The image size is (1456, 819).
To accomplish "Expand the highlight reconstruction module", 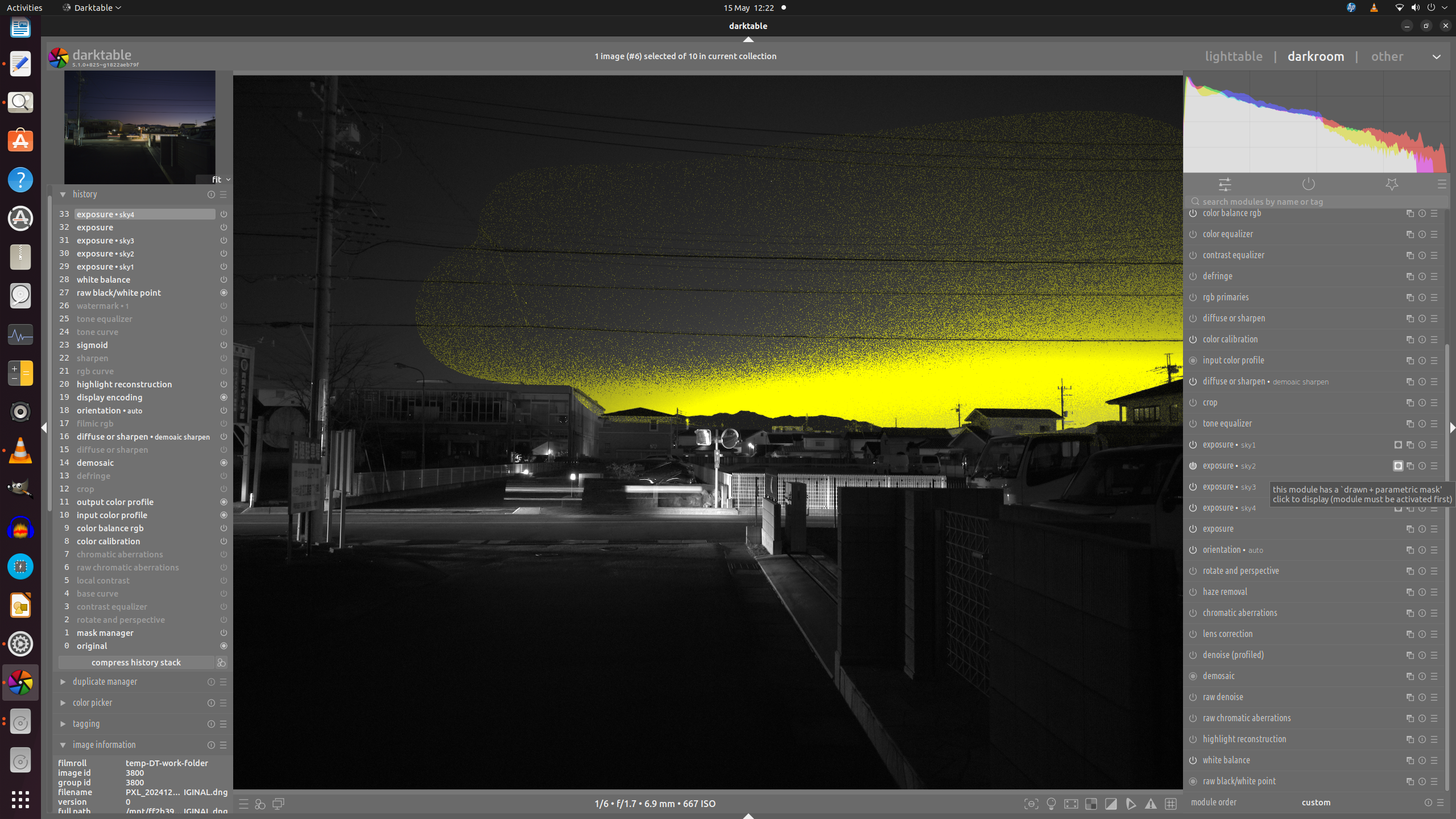I will [1244, 739].
